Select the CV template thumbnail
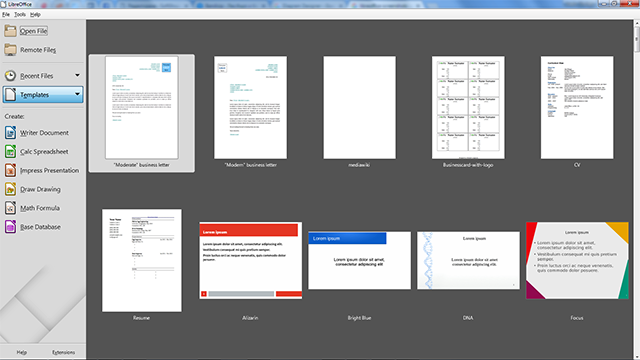Screen dimensions: 640x360 click(577, 107)
